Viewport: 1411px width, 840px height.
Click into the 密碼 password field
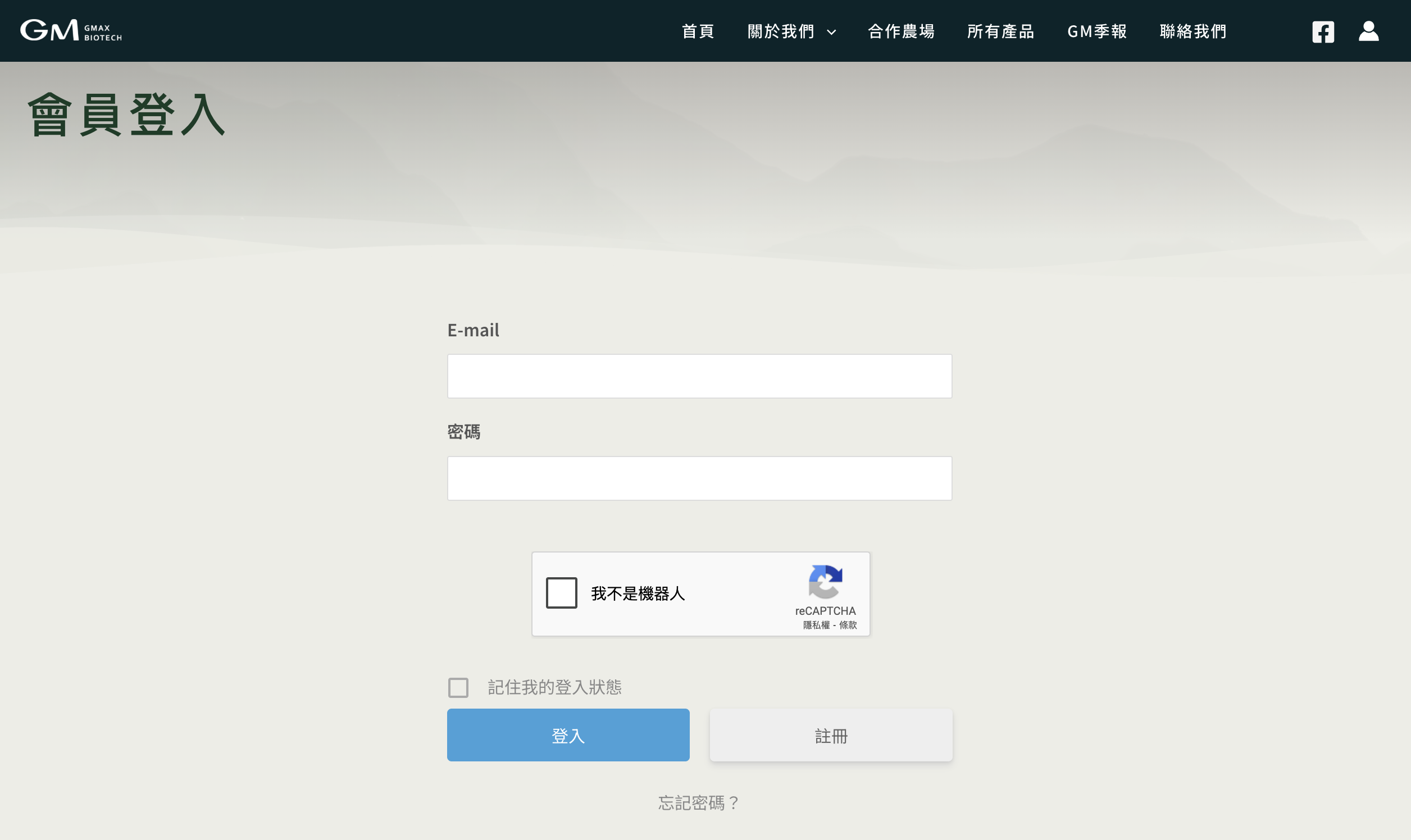(699, 478)
